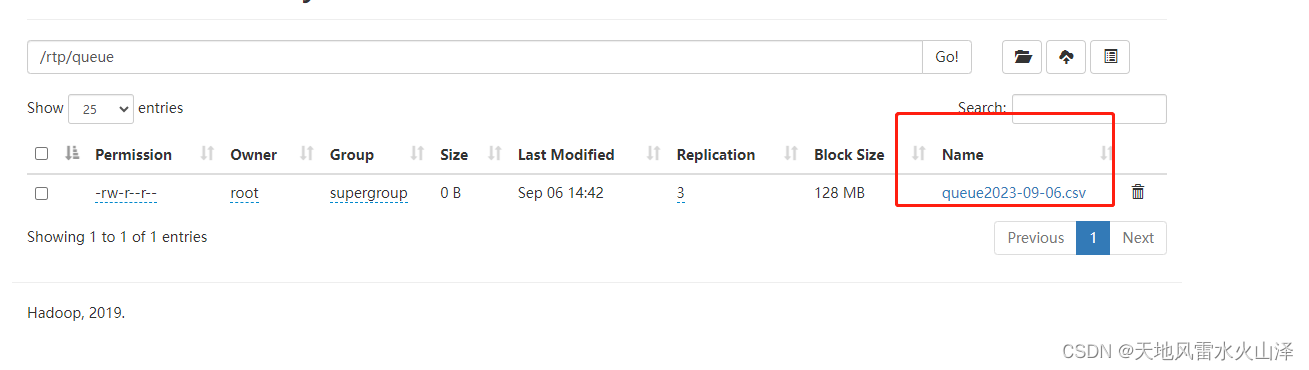
Task: Select page 1 in the pagination
Action: pyautogui.click(x=1093, y=238)
